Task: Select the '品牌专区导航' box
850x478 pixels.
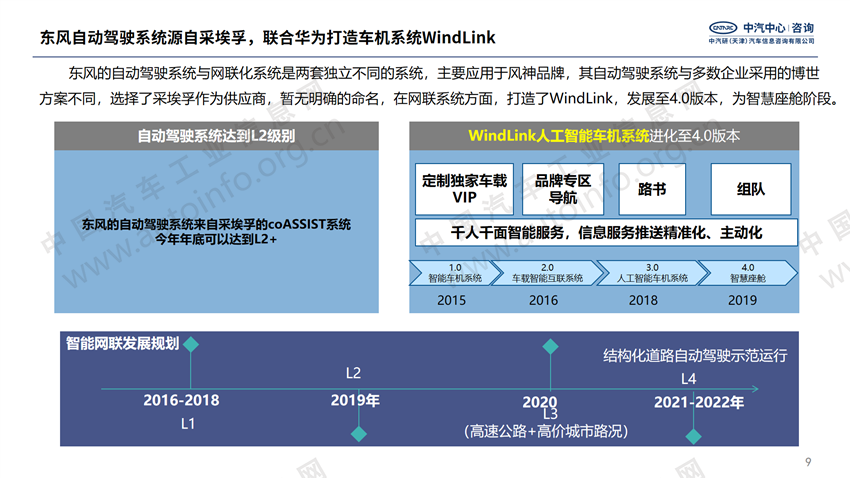Action: (563, 189)
